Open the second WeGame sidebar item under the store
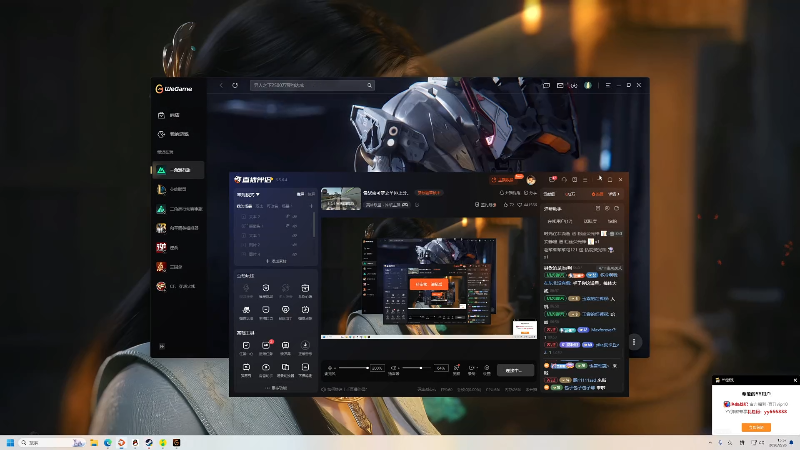Image resolution: width=800 pixels, height=450 pixels. coord(178,134)
